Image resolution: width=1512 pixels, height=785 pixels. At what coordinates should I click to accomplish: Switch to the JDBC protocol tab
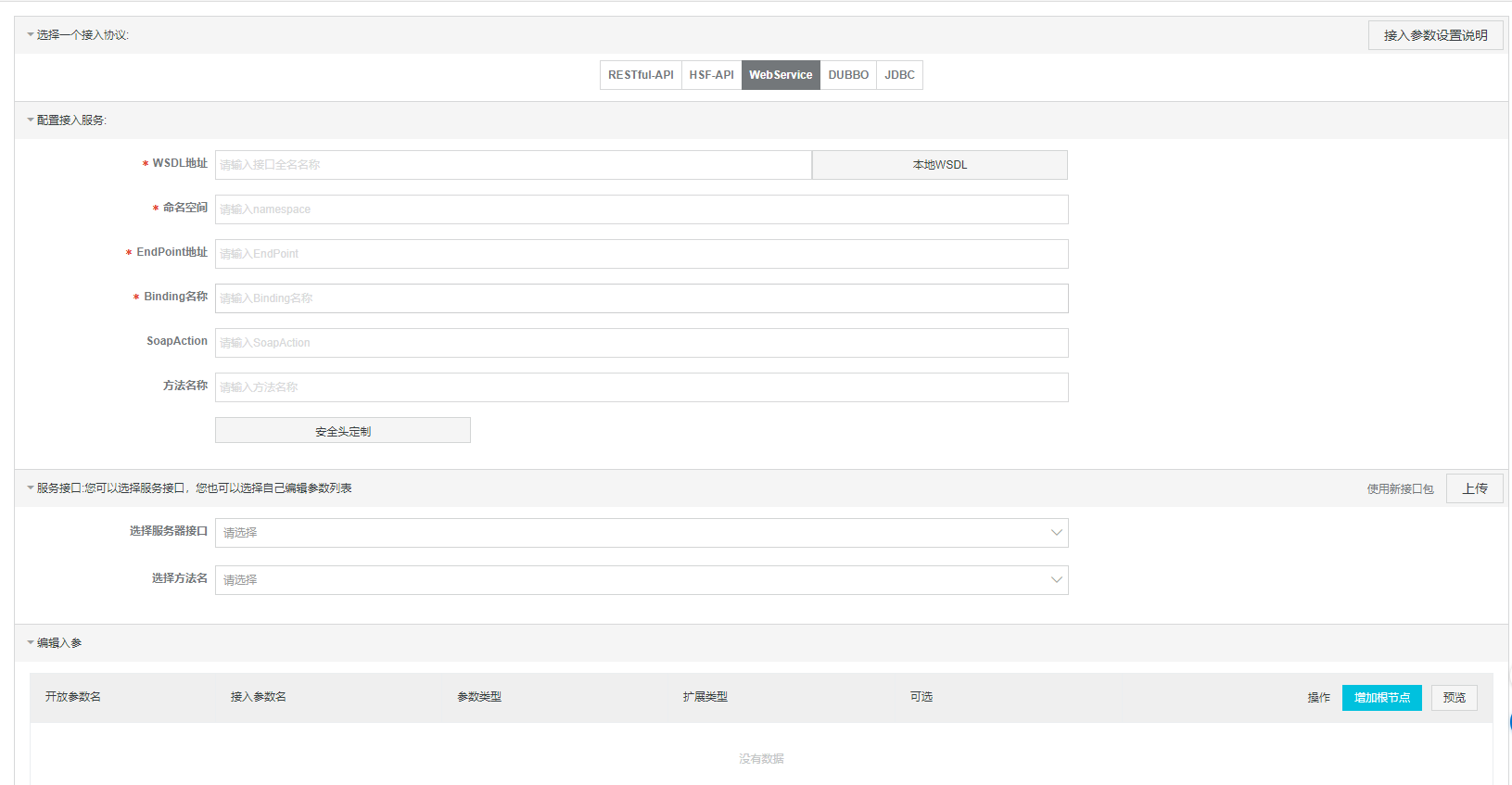[899, 75]
